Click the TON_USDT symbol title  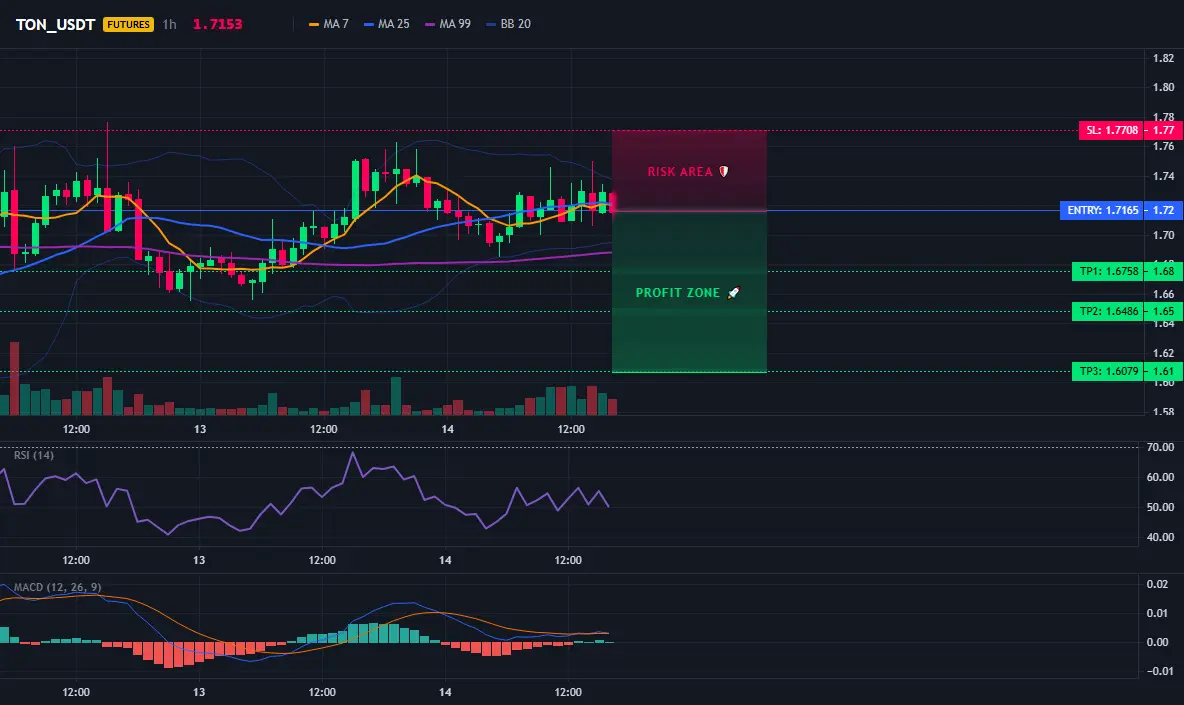click(55, 24)
